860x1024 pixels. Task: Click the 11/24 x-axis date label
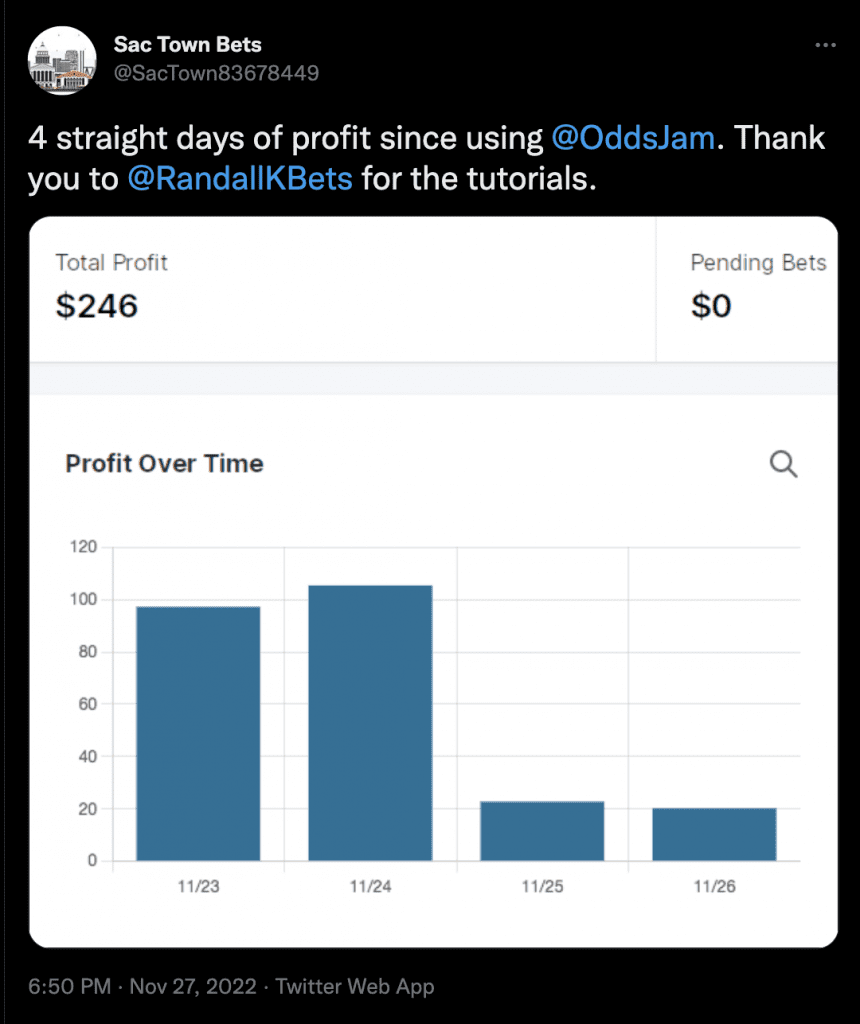tap(370, 886)
